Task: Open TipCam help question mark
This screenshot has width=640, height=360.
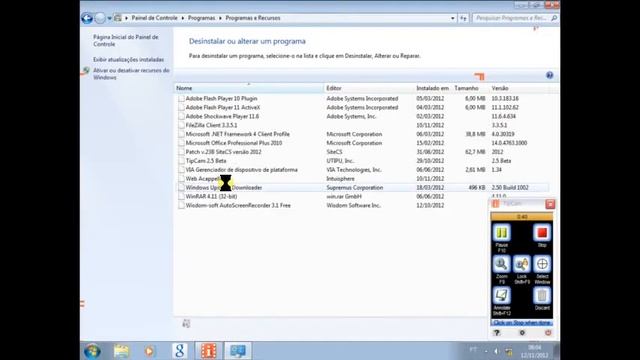Action: [x=497, y=333]
